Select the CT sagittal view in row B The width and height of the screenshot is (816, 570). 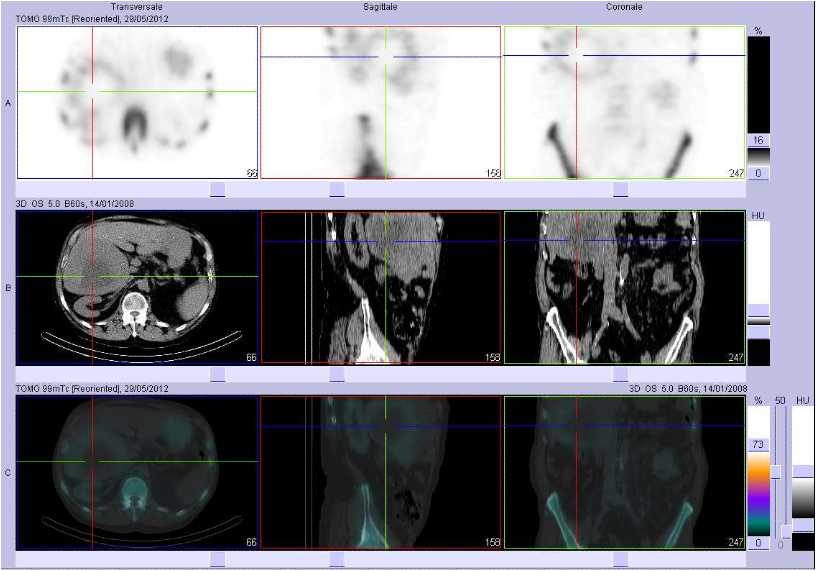[x=380, y=287]
